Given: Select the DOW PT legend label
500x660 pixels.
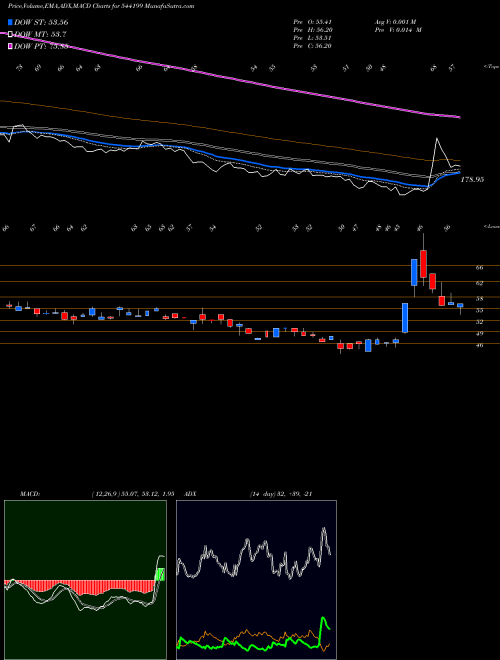Looking at the screenshot, I should pos(41,46).
